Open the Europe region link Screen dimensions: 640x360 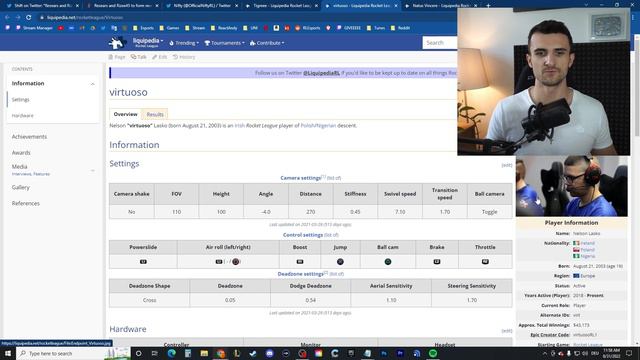coord(587,276)
